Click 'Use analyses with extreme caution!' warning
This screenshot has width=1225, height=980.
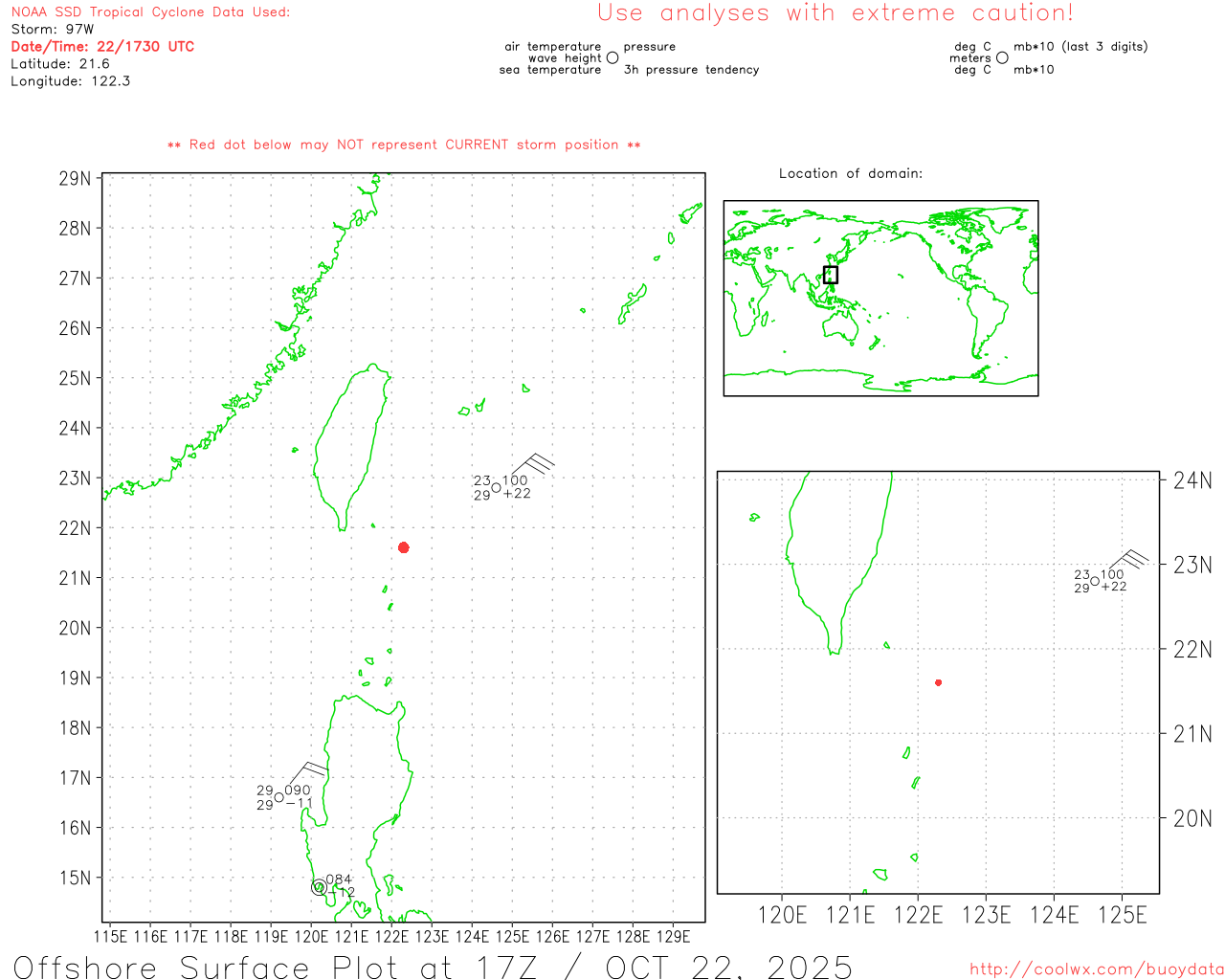(x=835, y=13)
